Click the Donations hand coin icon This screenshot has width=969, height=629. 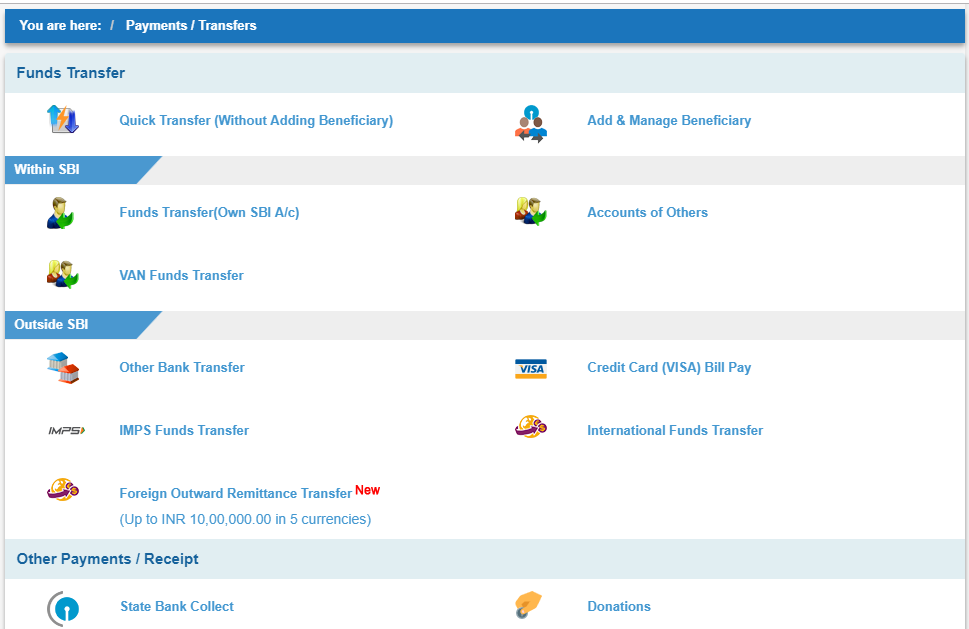pos(528,605)
